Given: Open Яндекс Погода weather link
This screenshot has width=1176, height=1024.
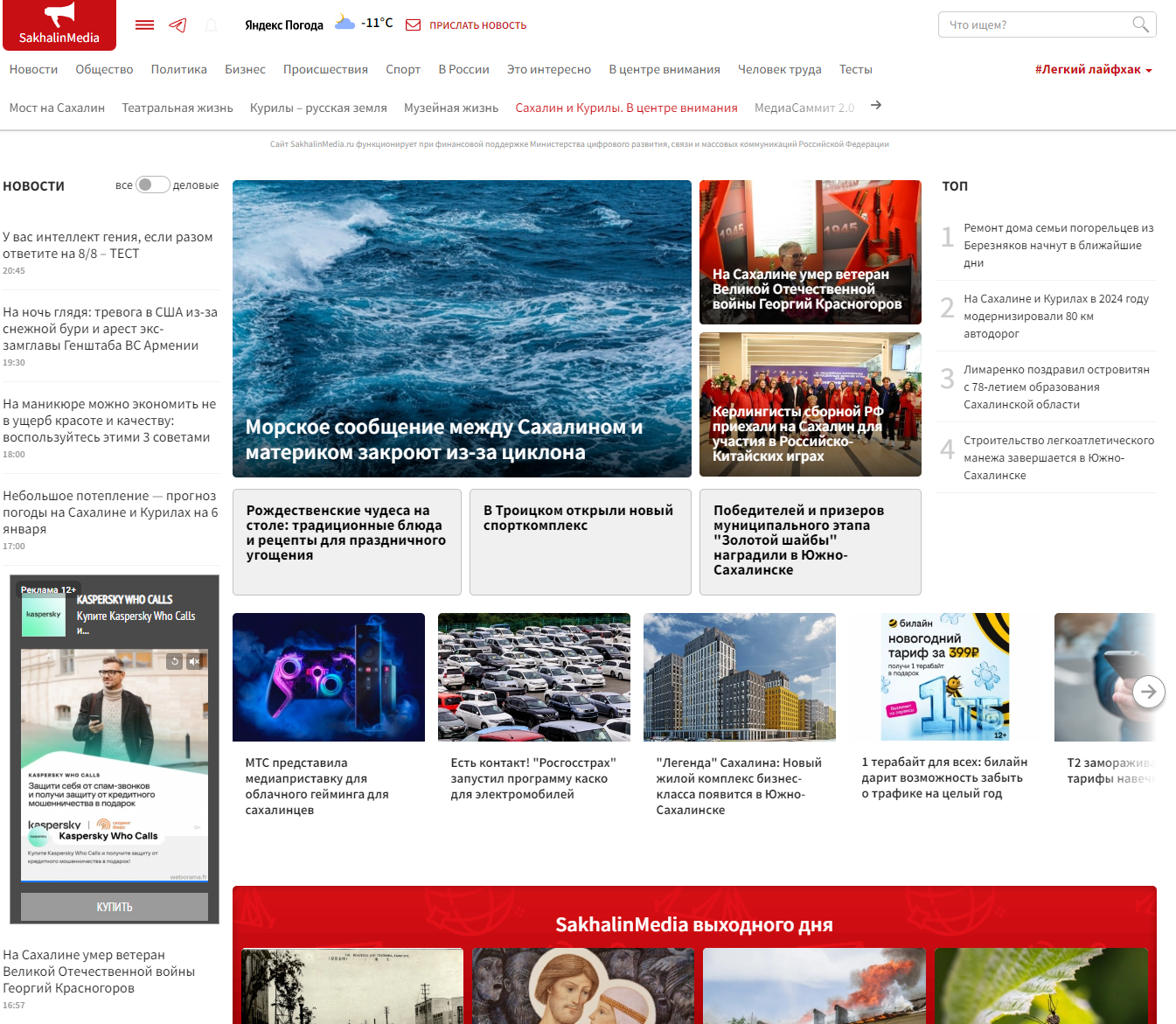Looking at the screenshot, I should click(284, 25).
